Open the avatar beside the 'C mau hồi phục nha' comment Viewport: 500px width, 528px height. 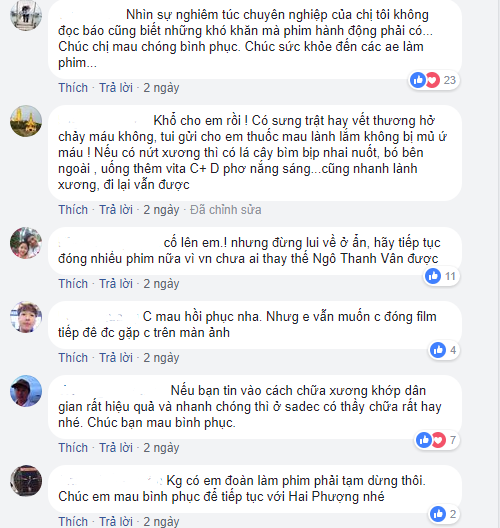tap(26, 317)
